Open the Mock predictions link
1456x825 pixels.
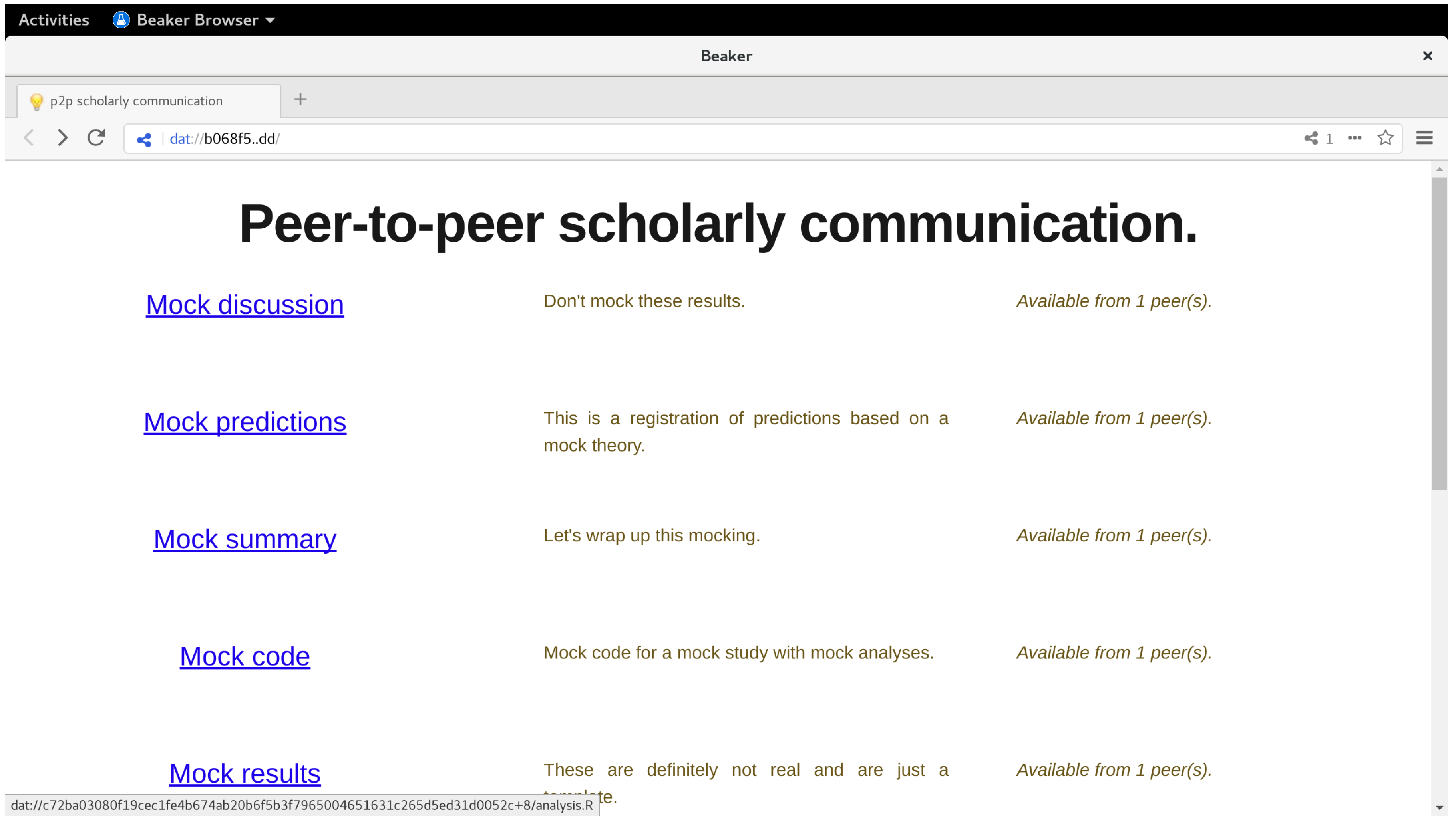click(x=245, y=422)
